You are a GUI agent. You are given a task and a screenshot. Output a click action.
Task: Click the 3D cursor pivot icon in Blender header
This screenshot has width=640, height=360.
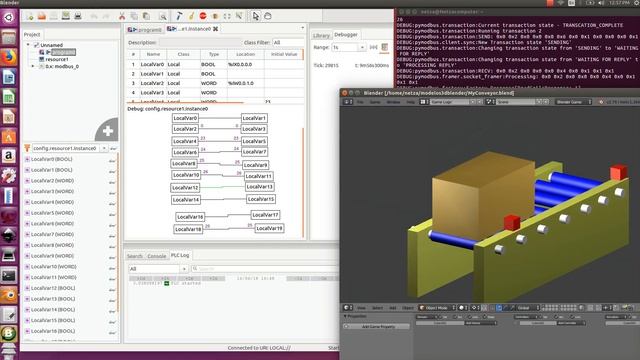(475, 308)
